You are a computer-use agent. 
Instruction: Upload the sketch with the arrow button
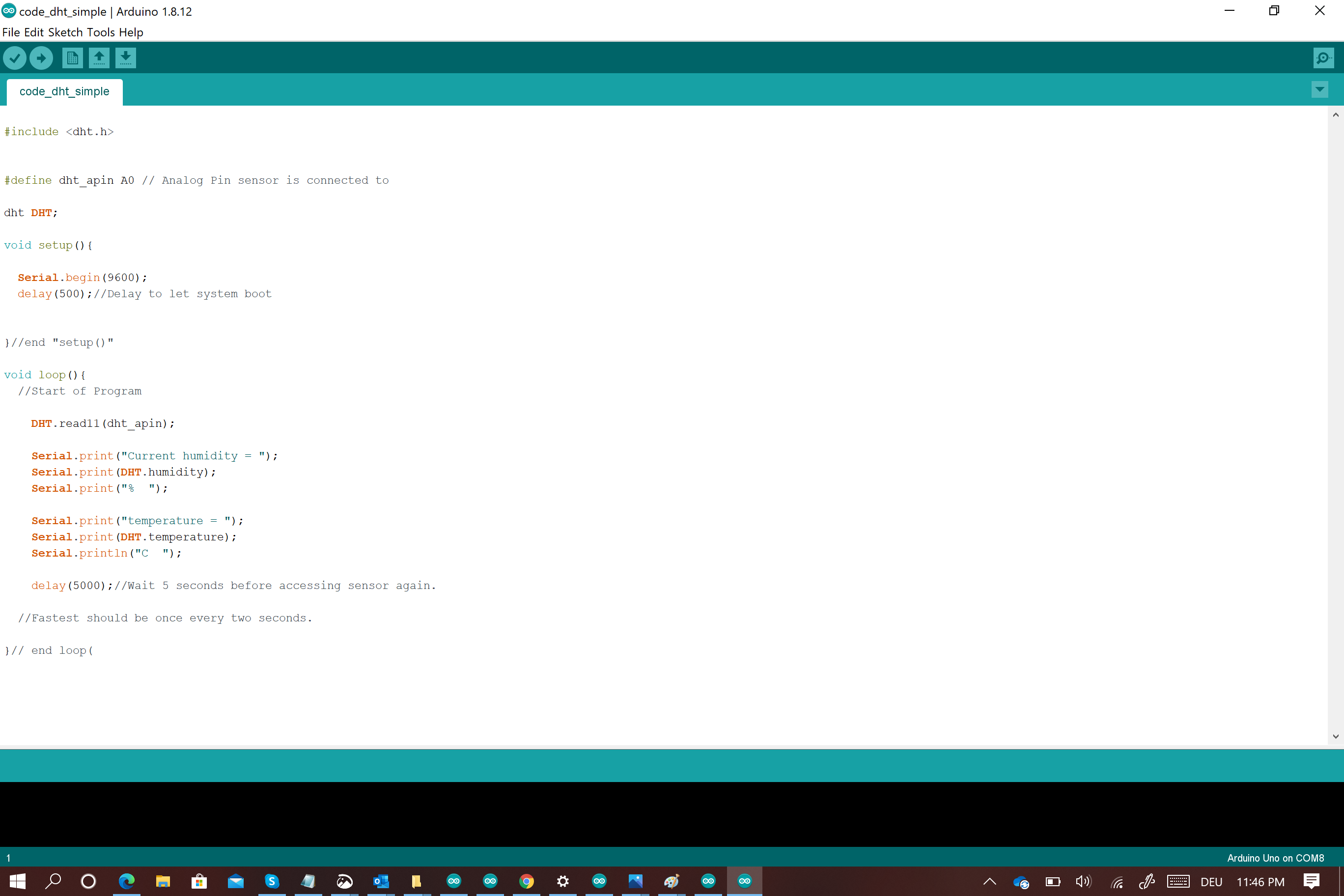41,57
